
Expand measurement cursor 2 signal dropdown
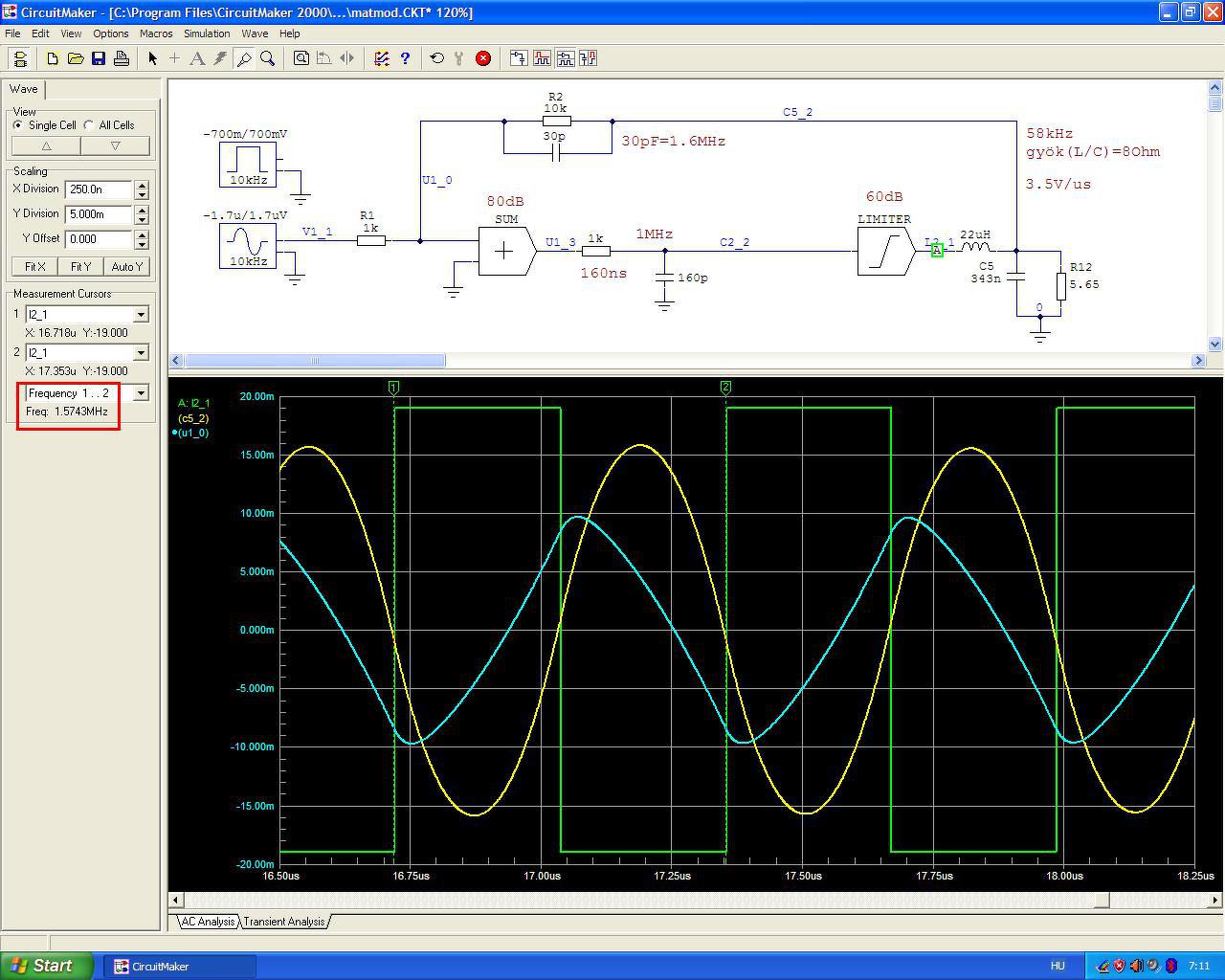141,353
